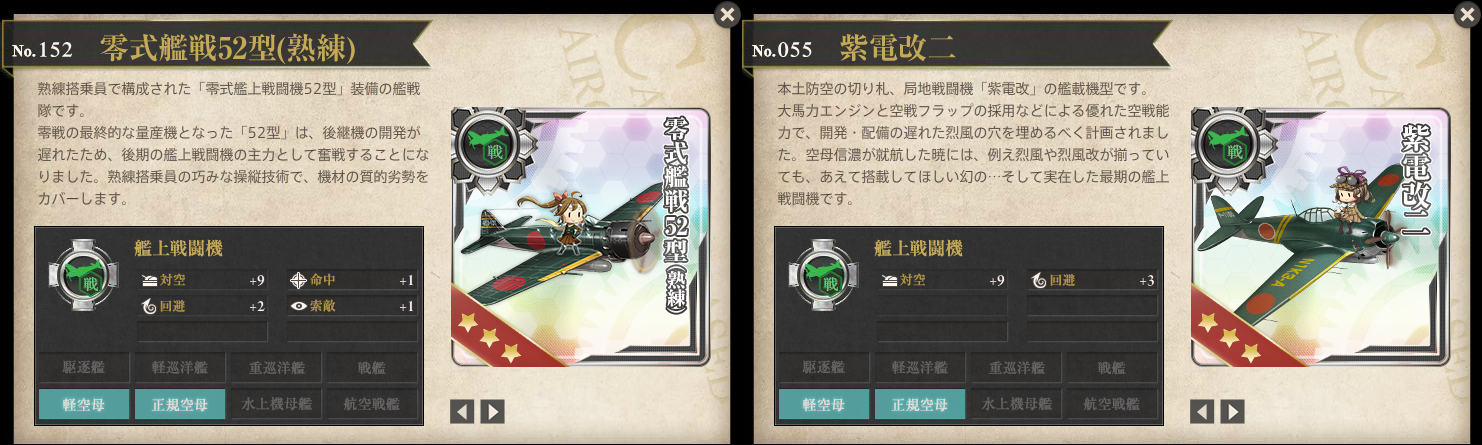Click next arrow under 零式艦戦52型 card
1482x445 pixels.
pos(492,411)
